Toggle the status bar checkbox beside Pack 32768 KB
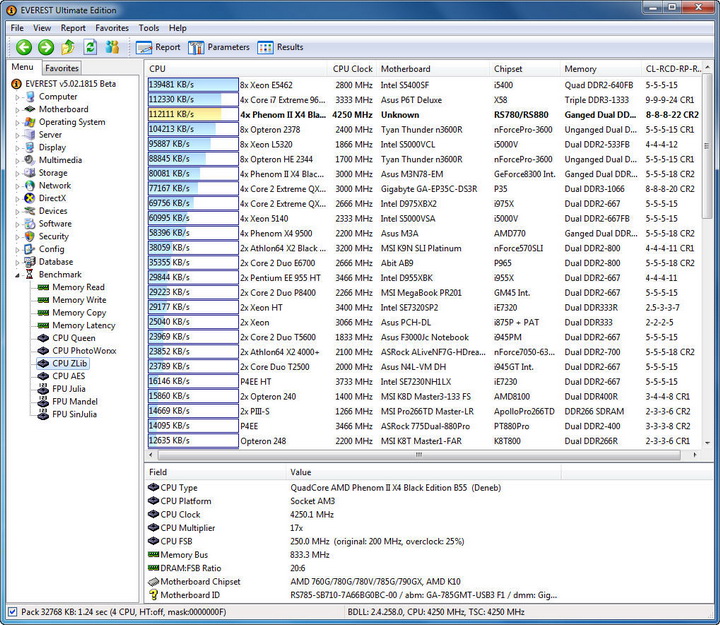720x625 pixels. (12, 612)
